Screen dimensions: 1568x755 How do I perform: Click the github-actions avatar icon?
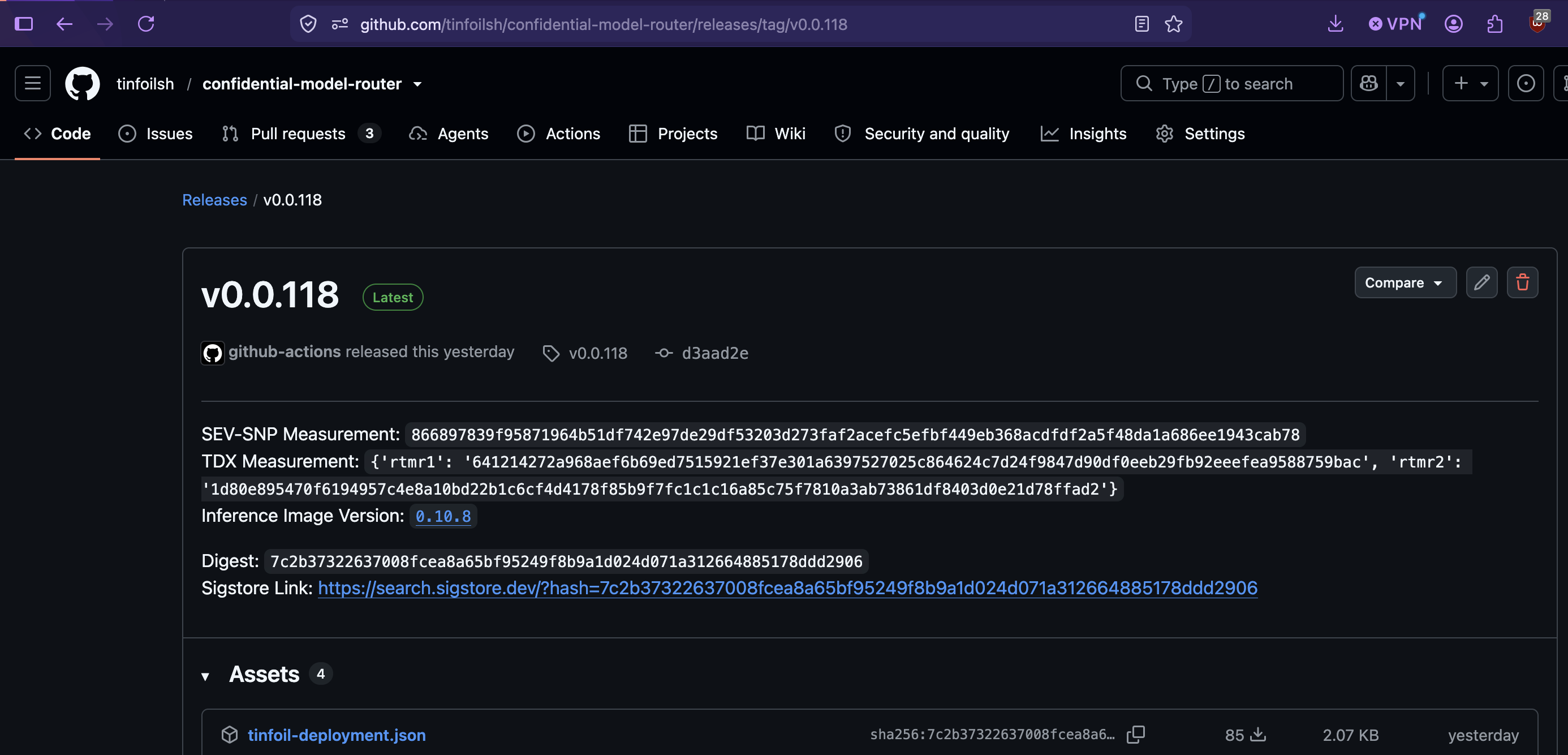pyautogui.click(x=213, y=353)
